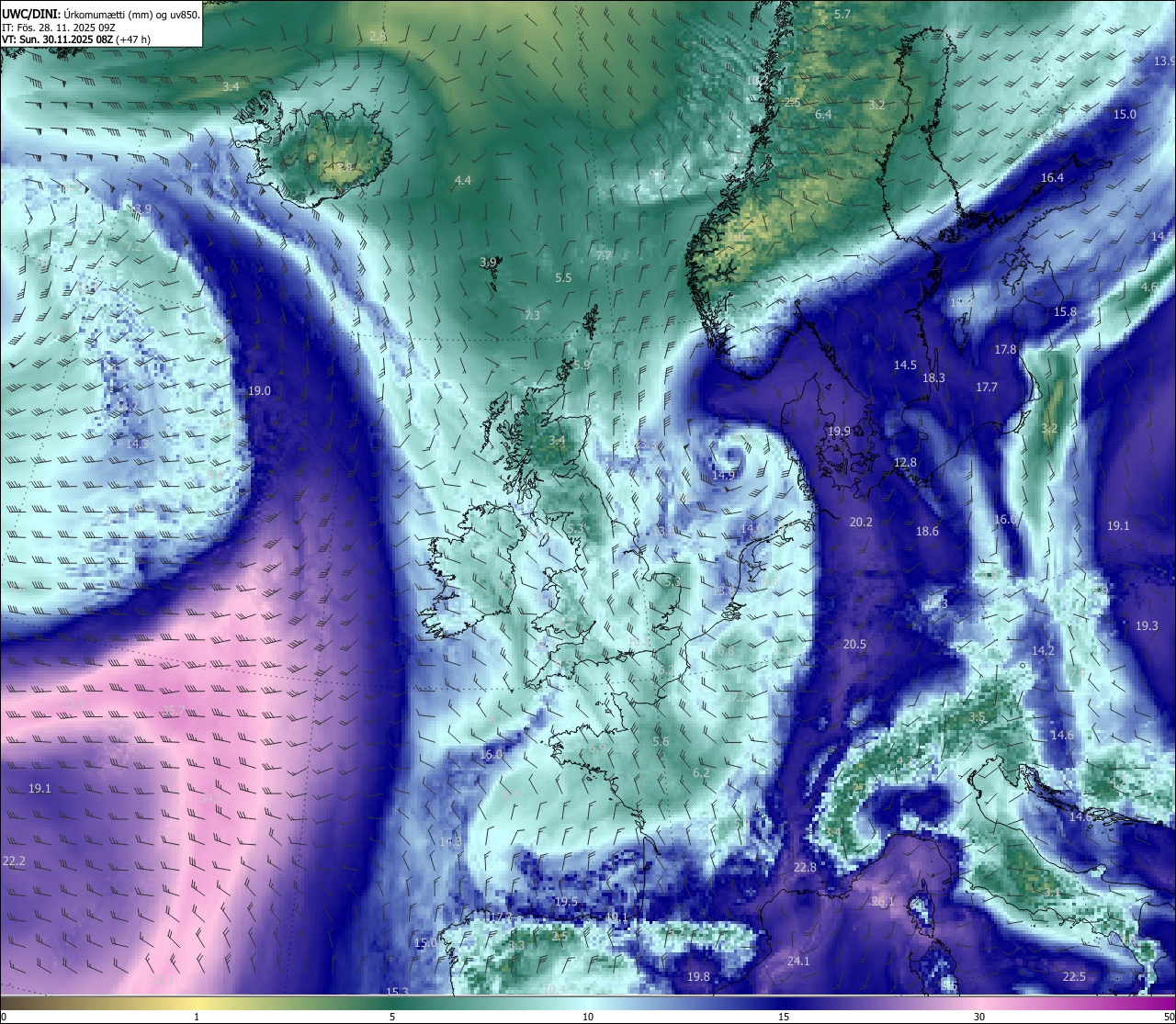1176x1024 pixels.
Task: Click the value 15.3 at the bottom edge
Action: tap(397, 992)
